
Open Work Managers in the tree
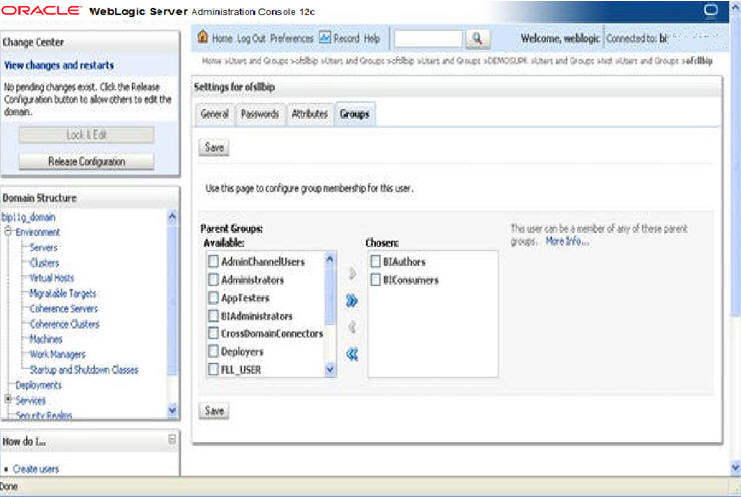coord(58,354)
